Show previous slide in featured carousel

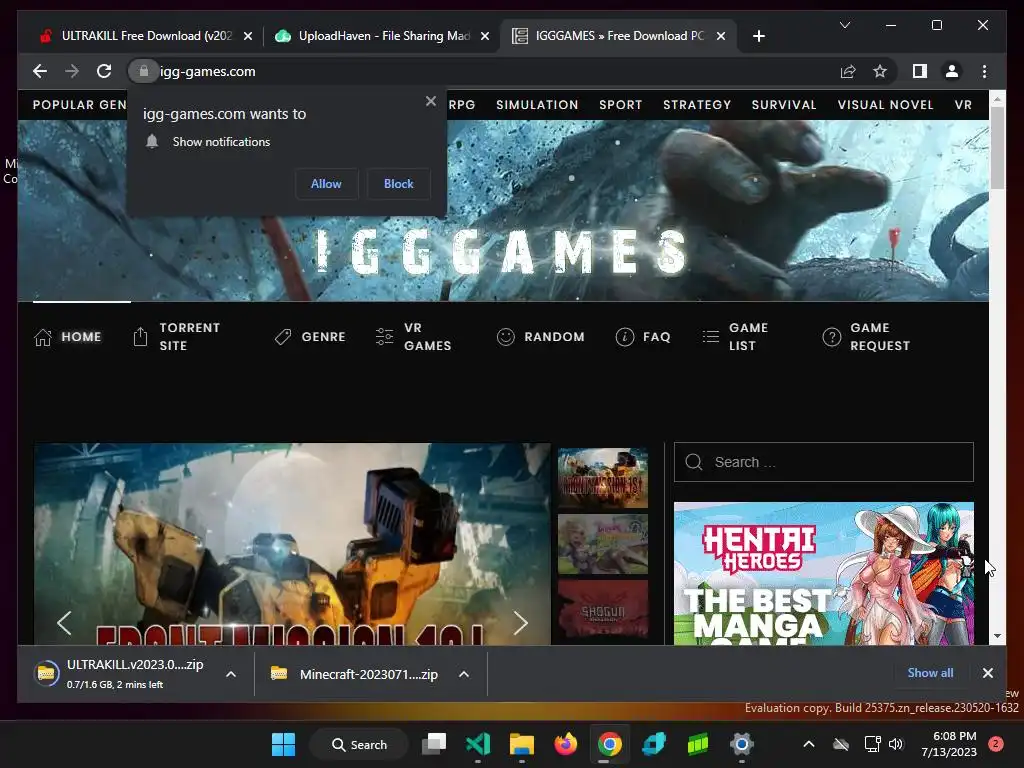[x=64, y=623]
